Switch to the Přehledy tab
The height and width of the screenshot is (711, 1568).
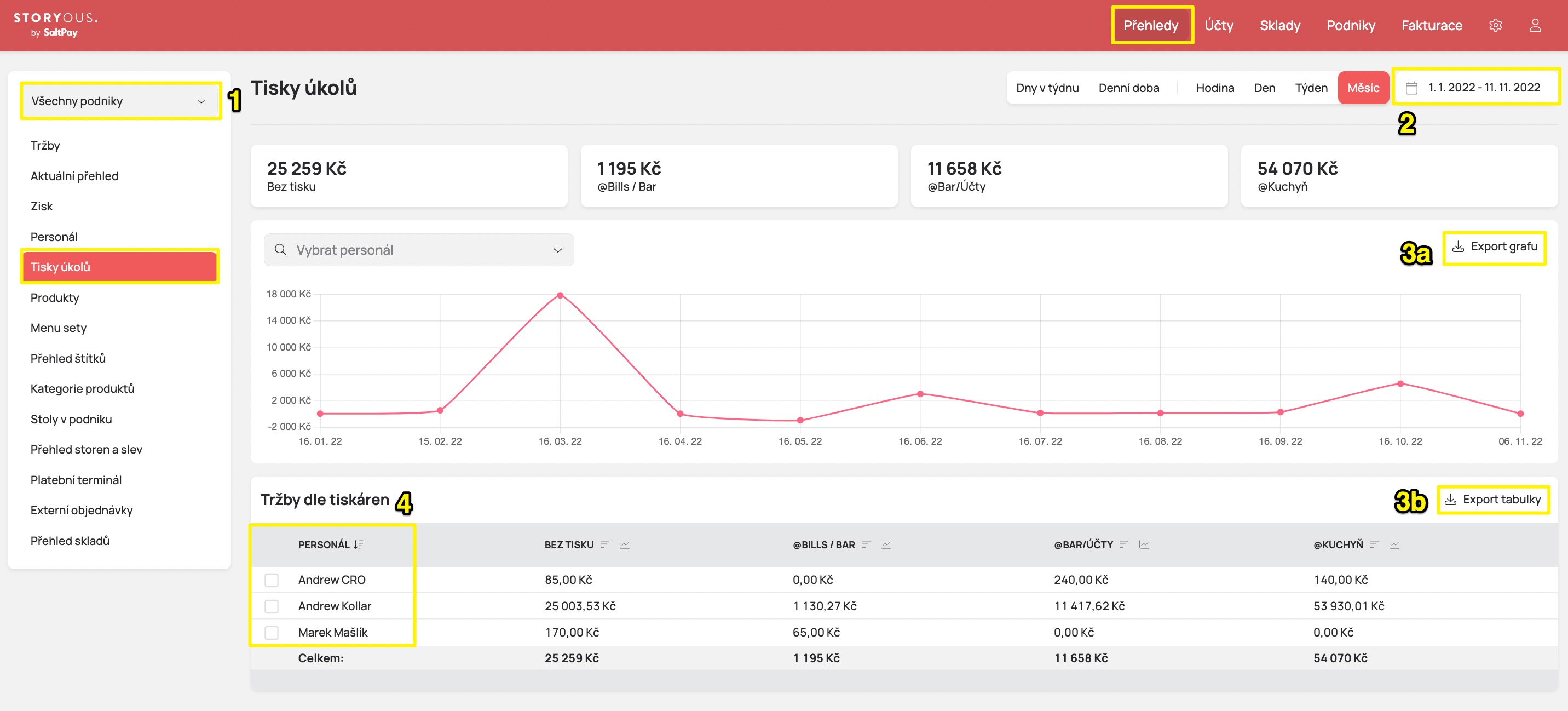(x=1151, y=25)
